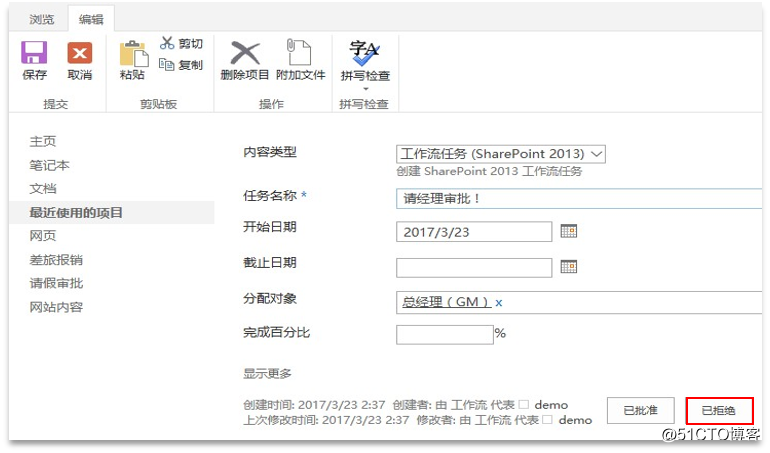
Task: Click the 分配对象 people picker field
Action: [x=579, y=302]
